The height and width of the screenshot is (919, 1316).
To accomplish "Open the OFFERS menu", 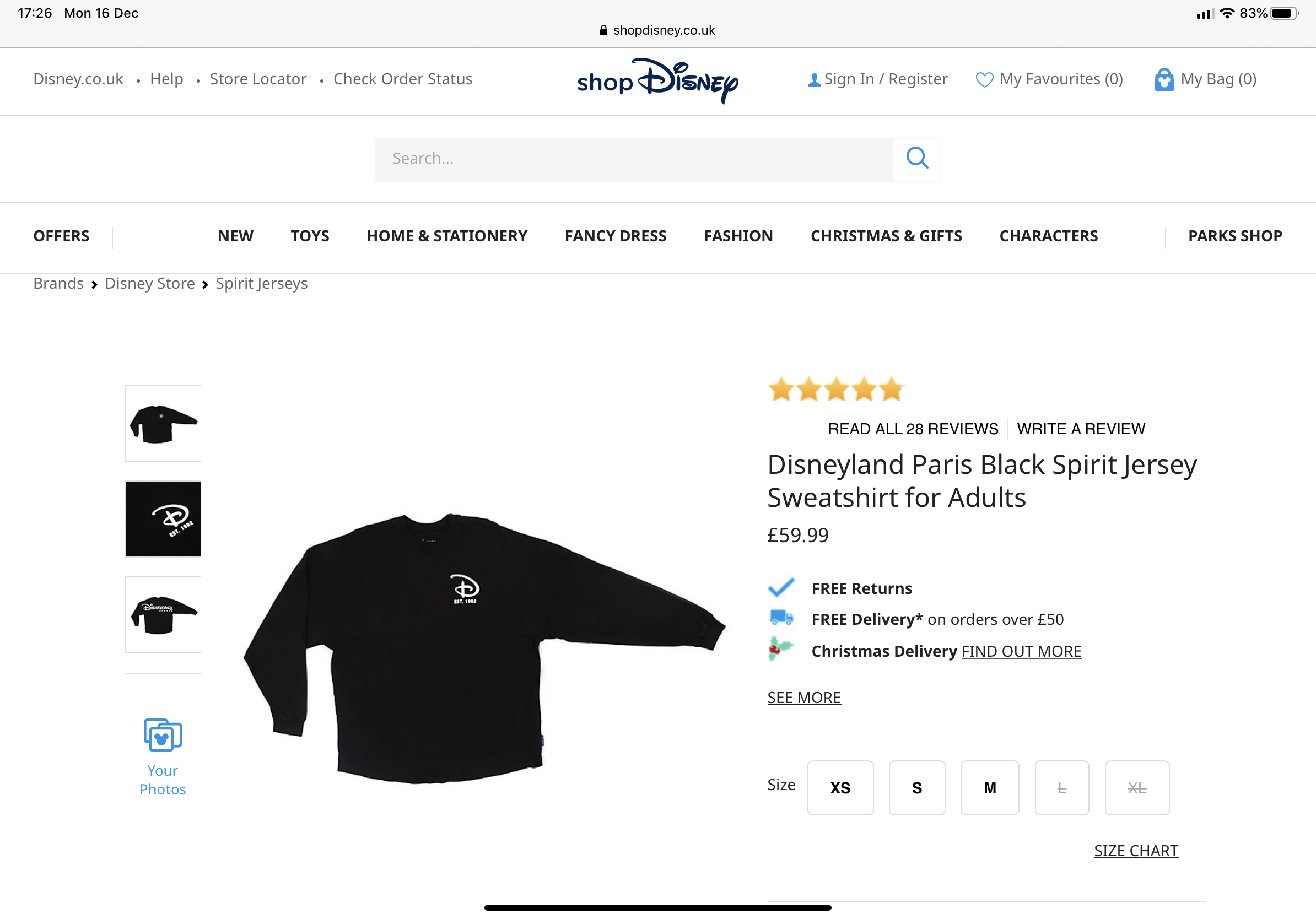I will (x=61, y=236).
